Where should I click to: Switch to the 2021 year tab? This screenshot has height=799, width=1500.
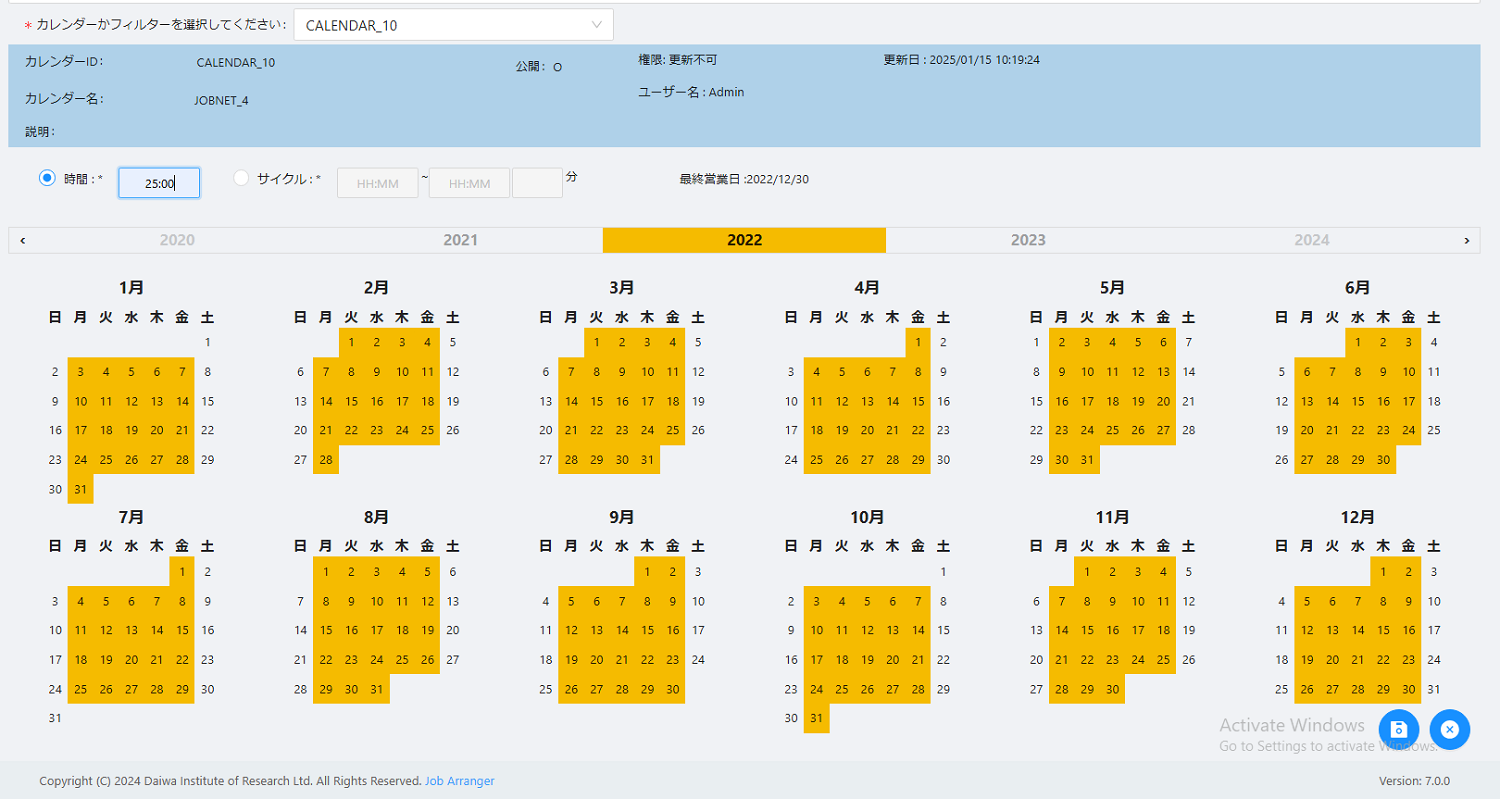point(460,240)
